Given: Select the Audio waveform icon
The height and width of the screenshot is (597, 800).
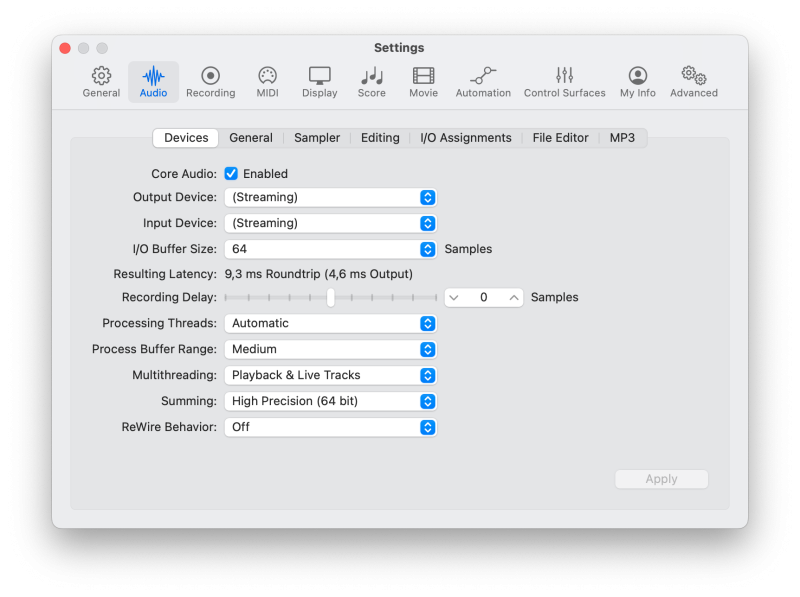Looking at the screenshot, I should [x=153, y=77].
